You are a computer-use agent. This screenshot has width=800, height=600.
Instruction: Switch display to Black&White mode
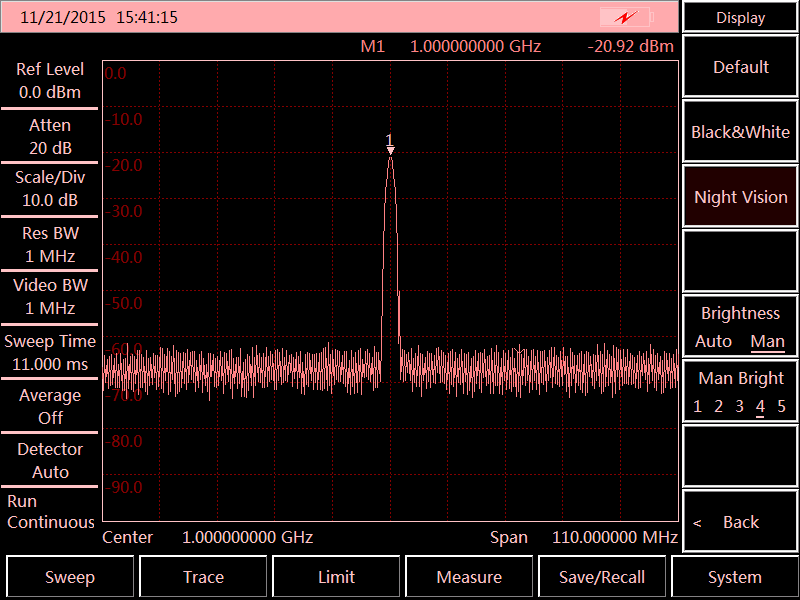coord(740,132)
